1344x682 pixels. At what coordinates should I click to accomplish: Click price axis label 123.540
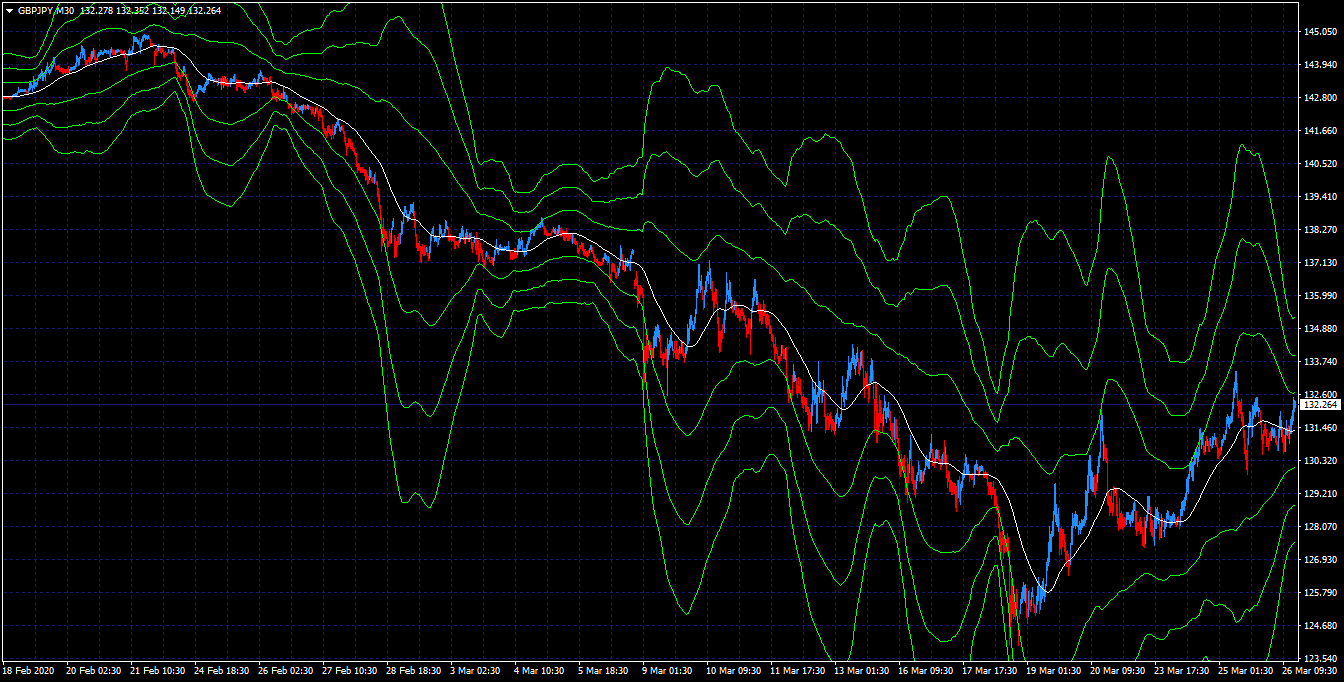(1321, 659)
